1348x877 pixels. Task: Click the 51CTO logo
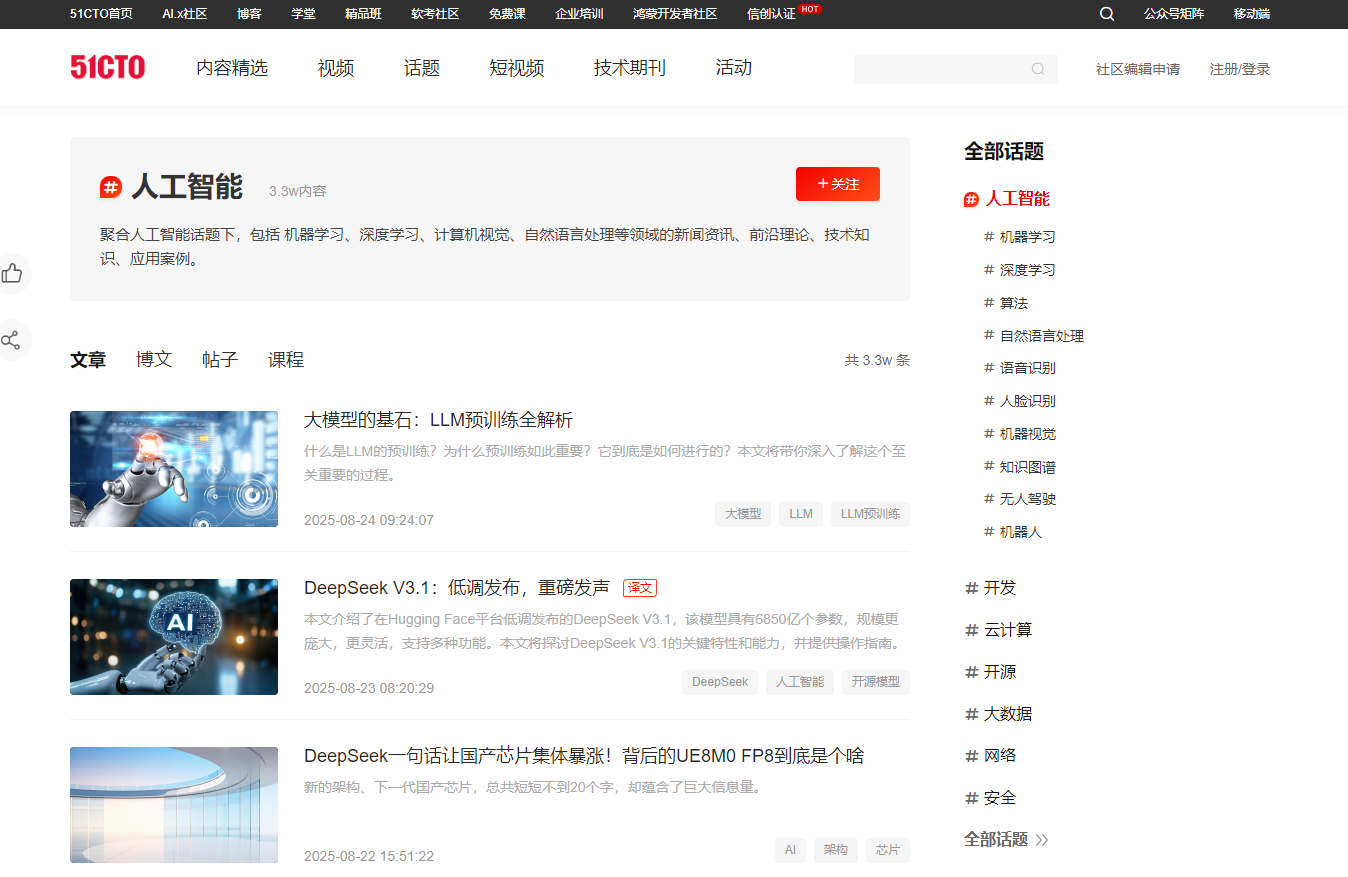click(107, 67)
